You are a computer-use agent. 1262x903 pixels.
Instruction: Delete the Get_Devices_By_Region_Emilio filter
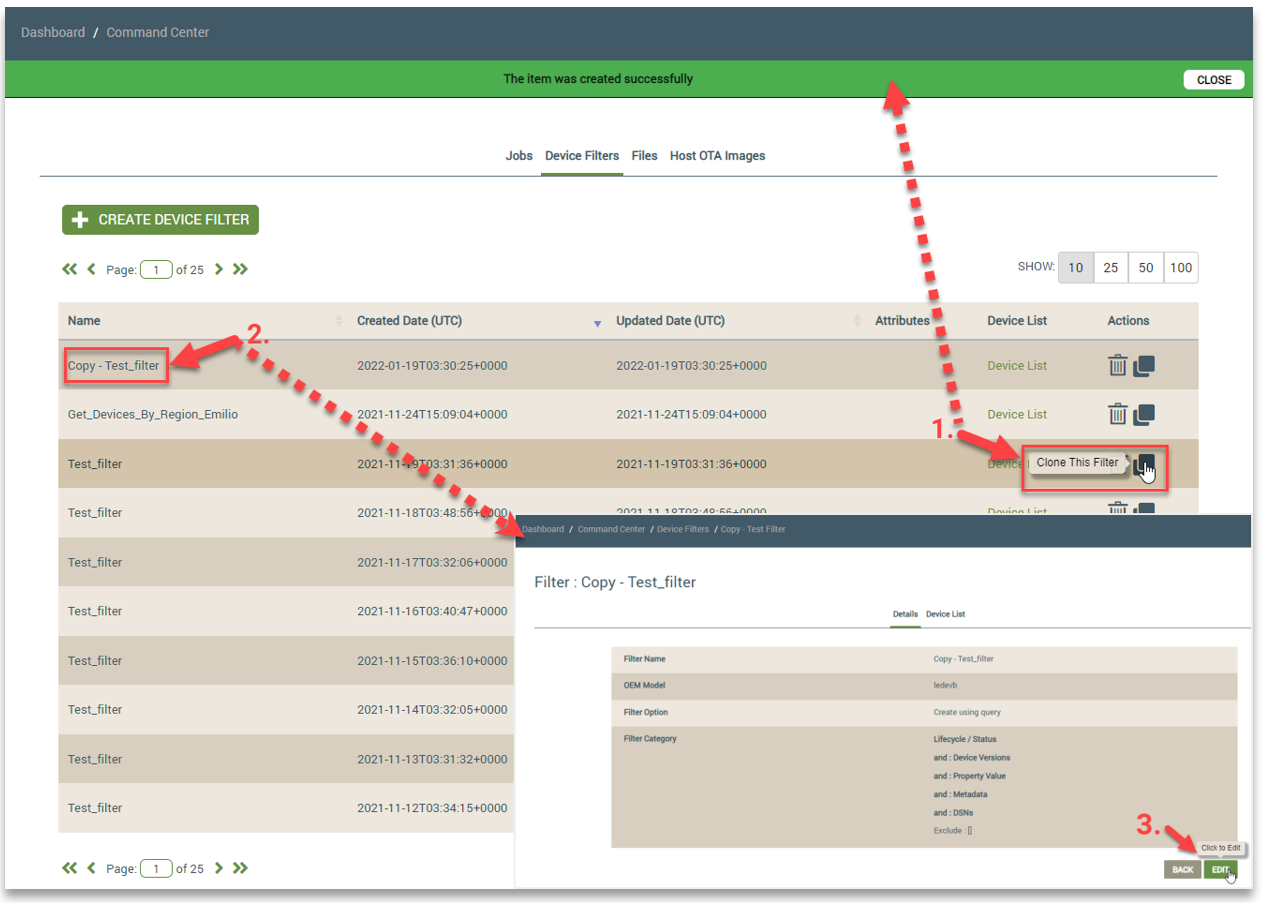point(1118,414)
